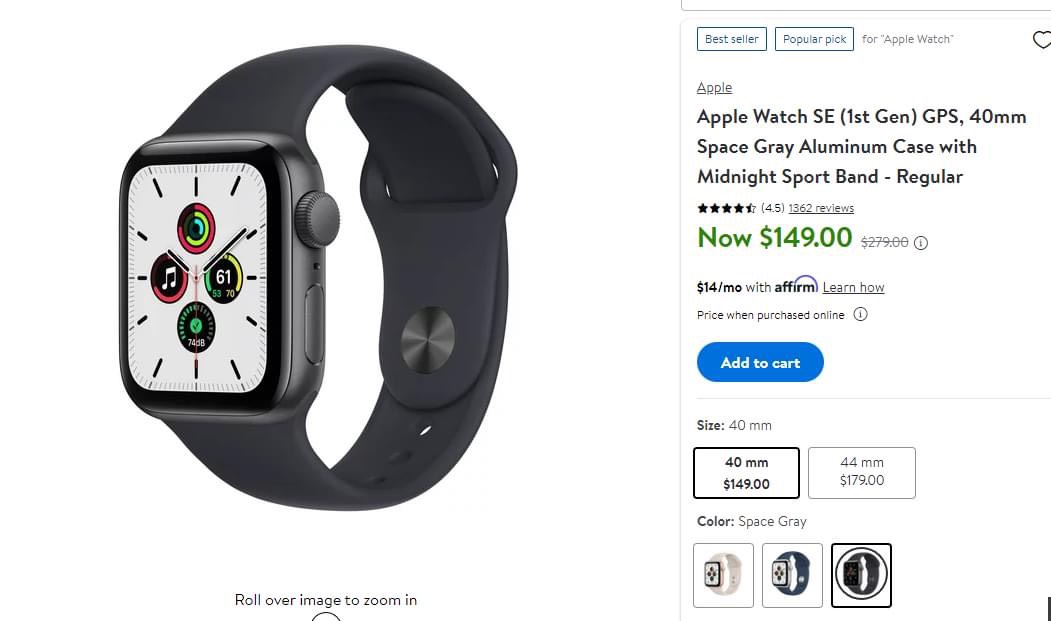Choose the blue band color swatch
The height and width of the screenshot is (621, 1051).
tap(792, 575)
